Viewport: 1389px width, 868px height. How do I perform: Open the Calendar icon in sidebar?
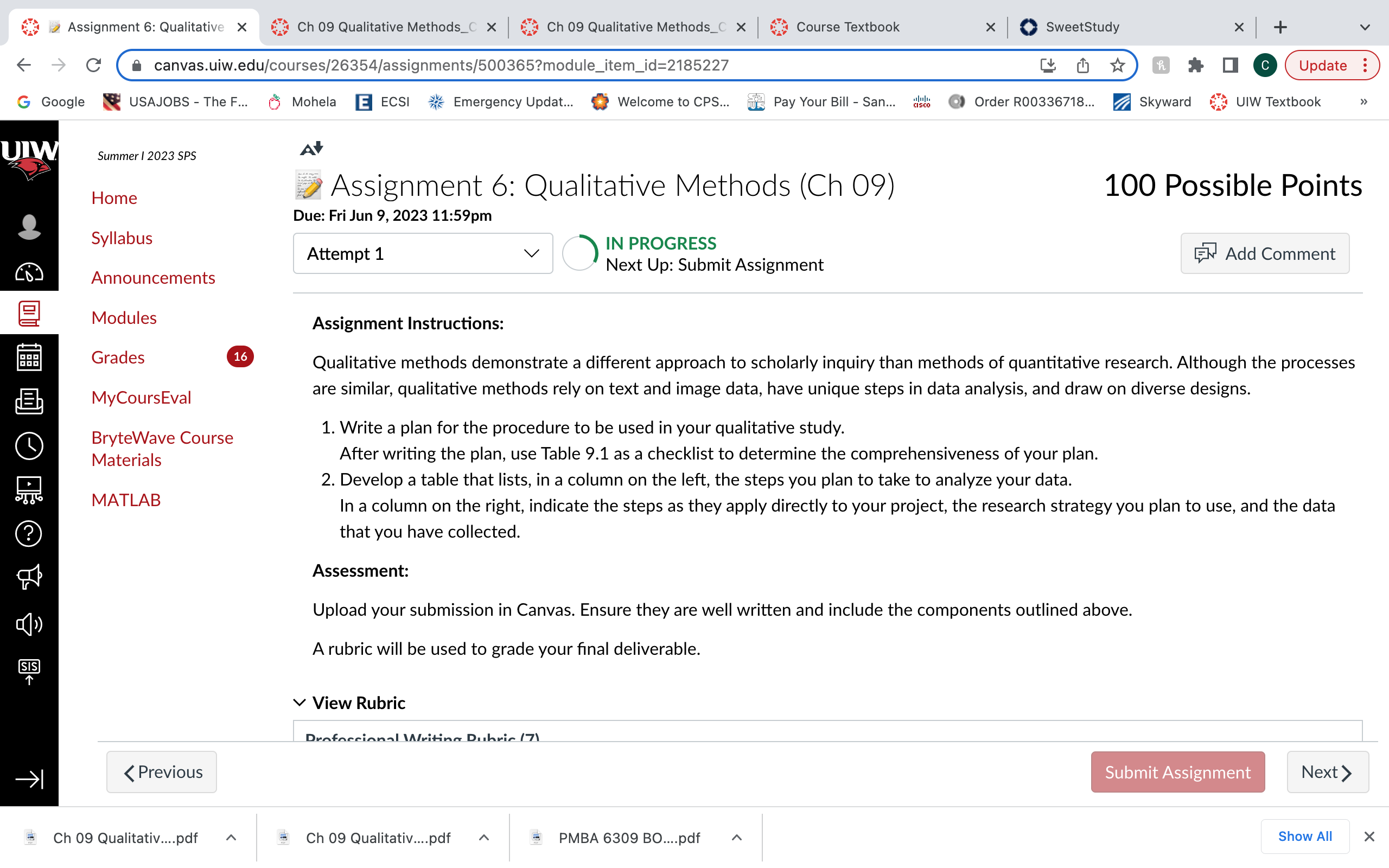click(x=29, y=357)
